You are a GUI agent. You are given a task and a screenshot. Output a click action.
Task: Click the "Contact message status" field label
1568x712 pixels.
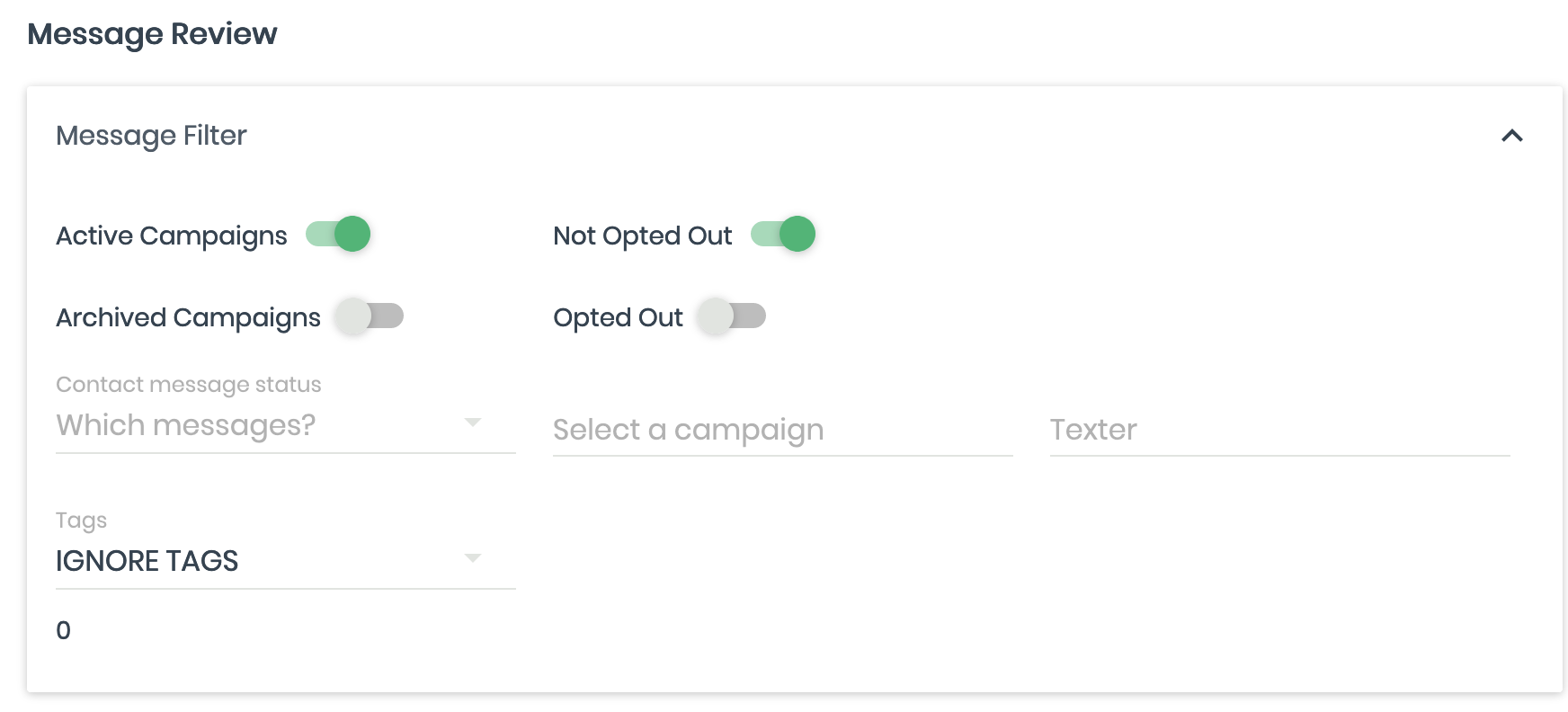[189, 385]
